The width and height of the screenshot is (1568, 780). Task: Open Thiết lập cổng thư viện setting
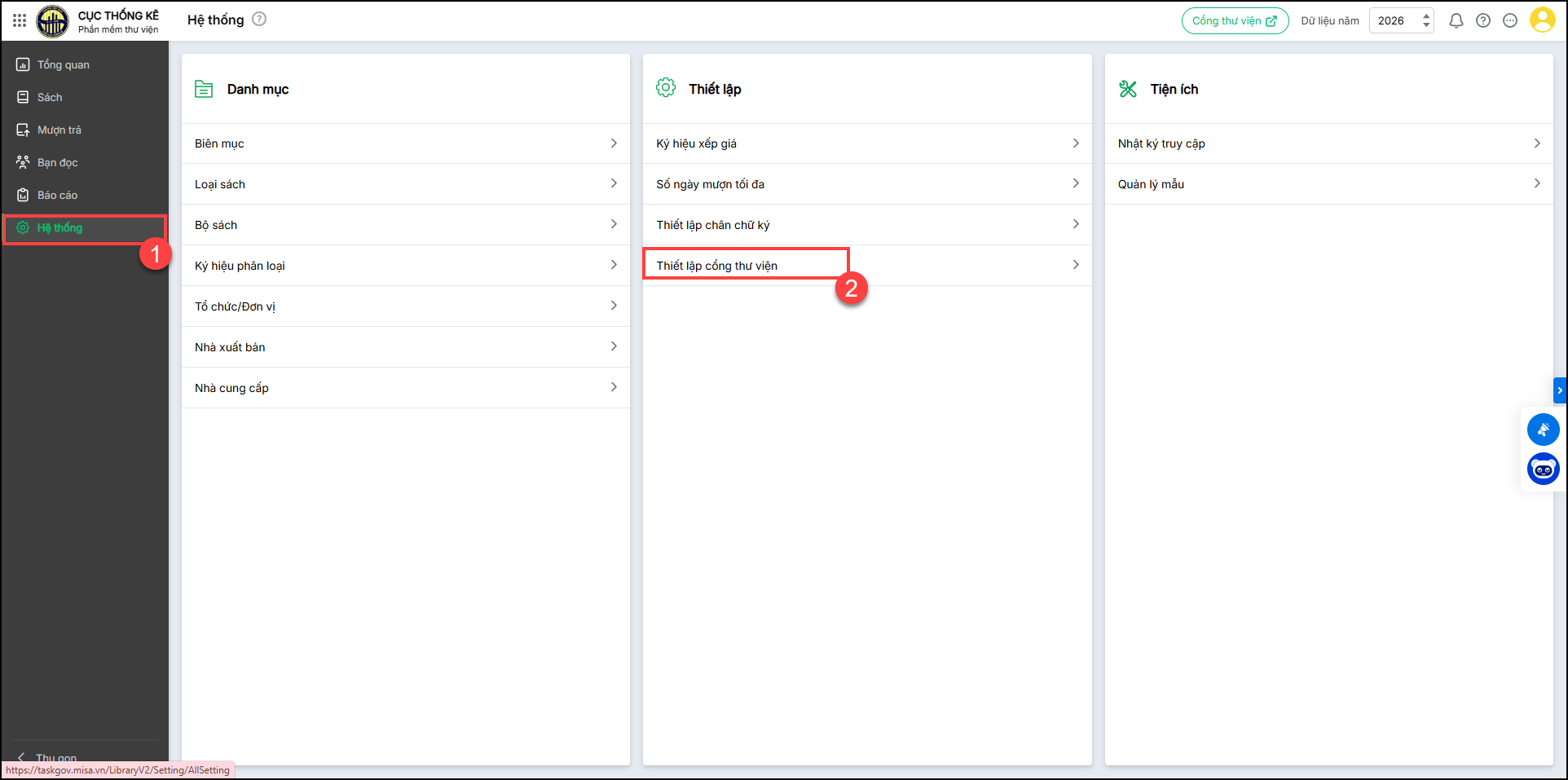867,266
